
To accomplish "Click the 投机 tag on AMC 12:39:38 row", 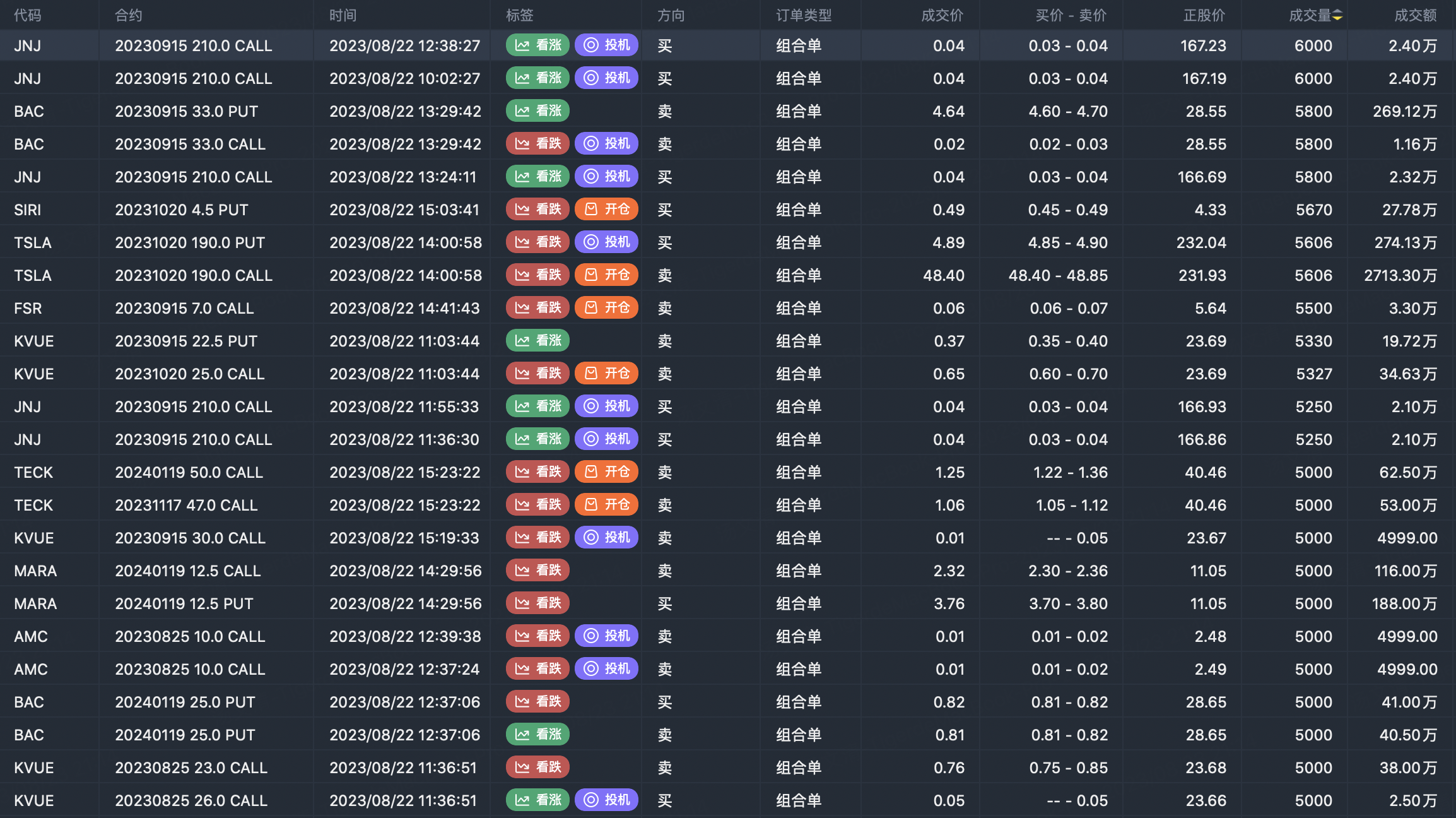I will (606, 636).
